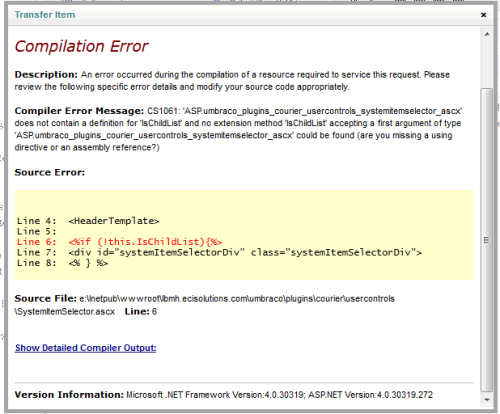The width and height of the screenshot is (500, 414).
Task: Click the SystemItemSelector.ascx file path text
Action: tap(65, 312)
